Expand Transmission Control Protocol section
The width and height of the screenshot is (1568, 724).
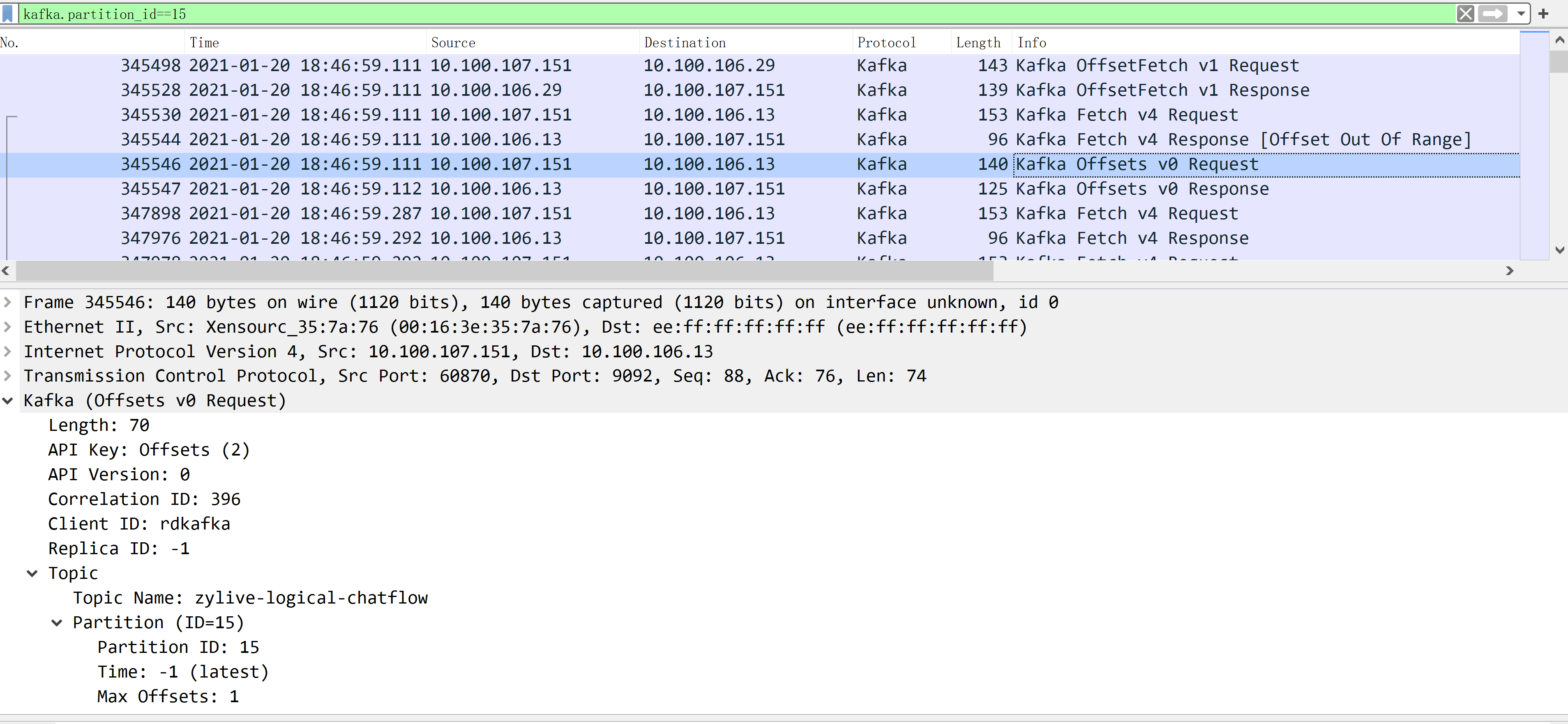(x=7, y=376)
